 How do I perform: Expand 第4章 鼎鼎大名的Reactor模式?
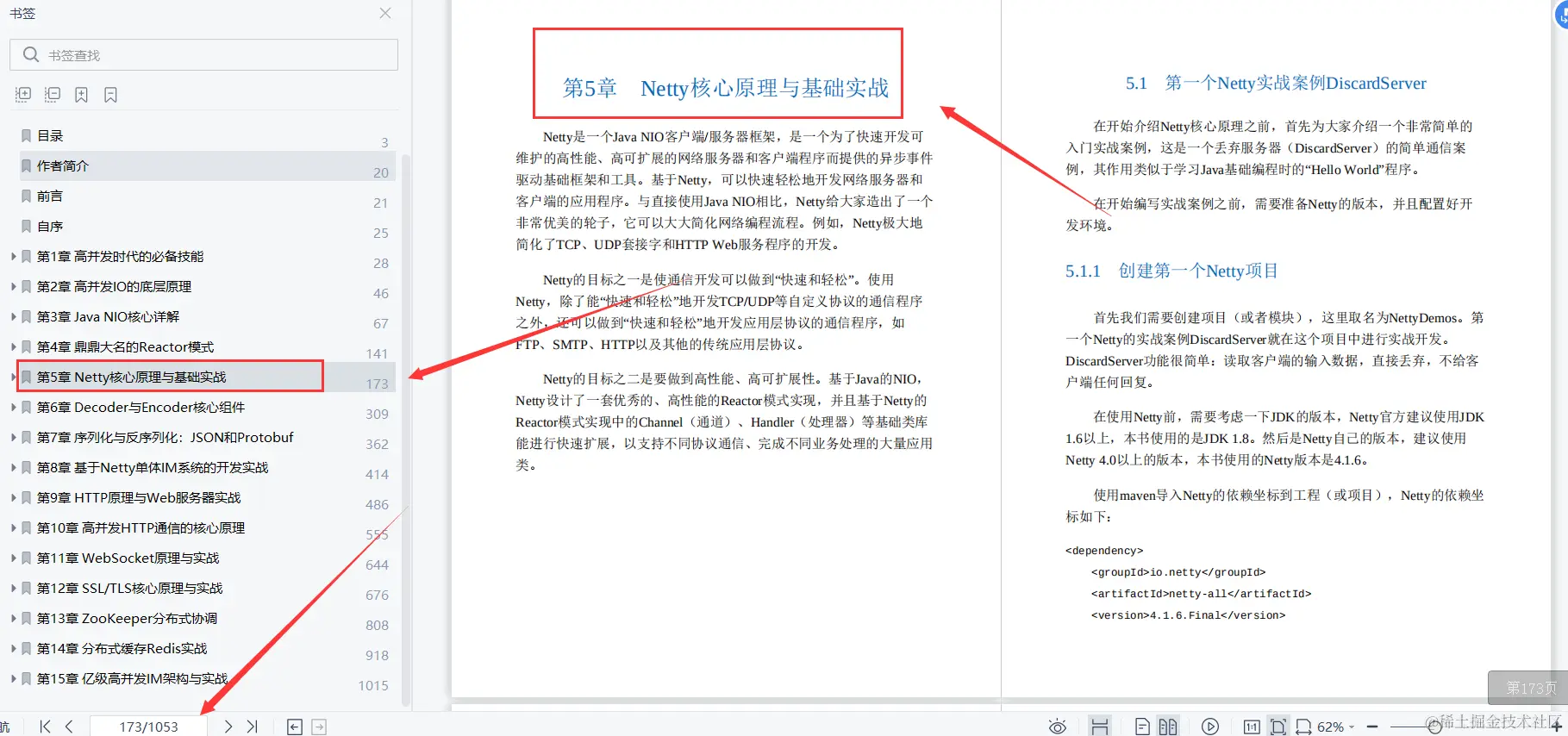(x=13, y=346)
